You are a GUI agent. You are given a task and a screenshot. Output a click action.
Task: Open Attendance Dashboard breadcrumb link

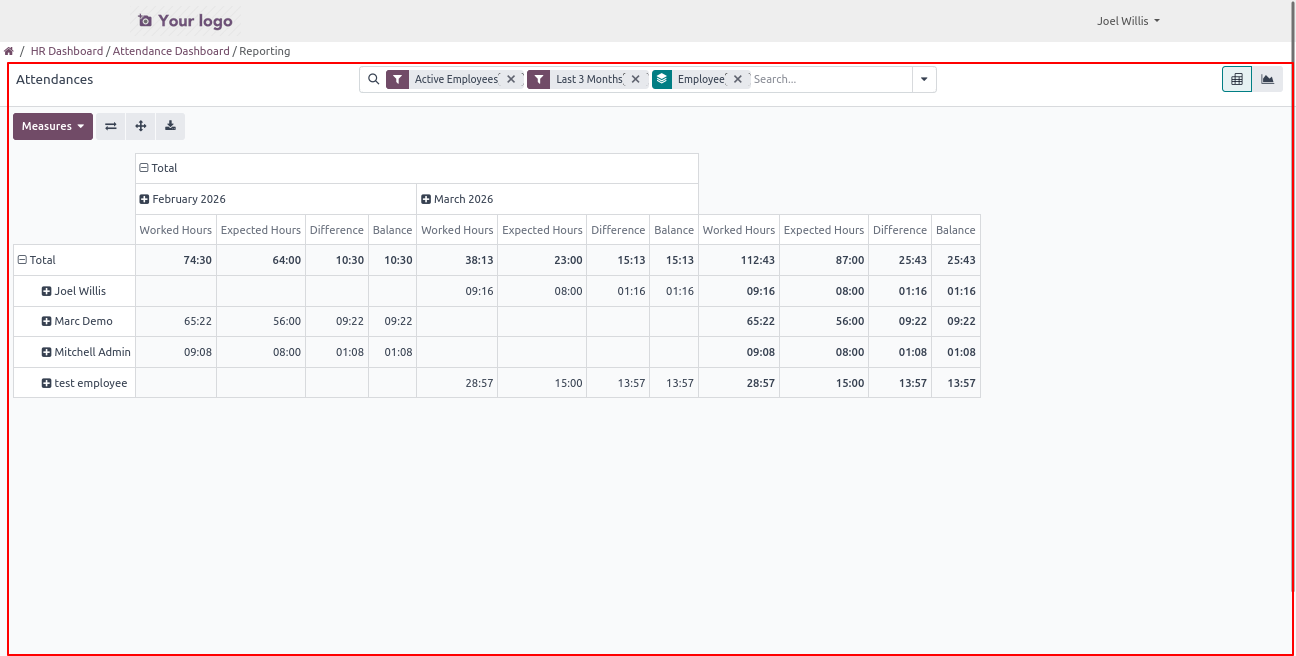[171, 51]
